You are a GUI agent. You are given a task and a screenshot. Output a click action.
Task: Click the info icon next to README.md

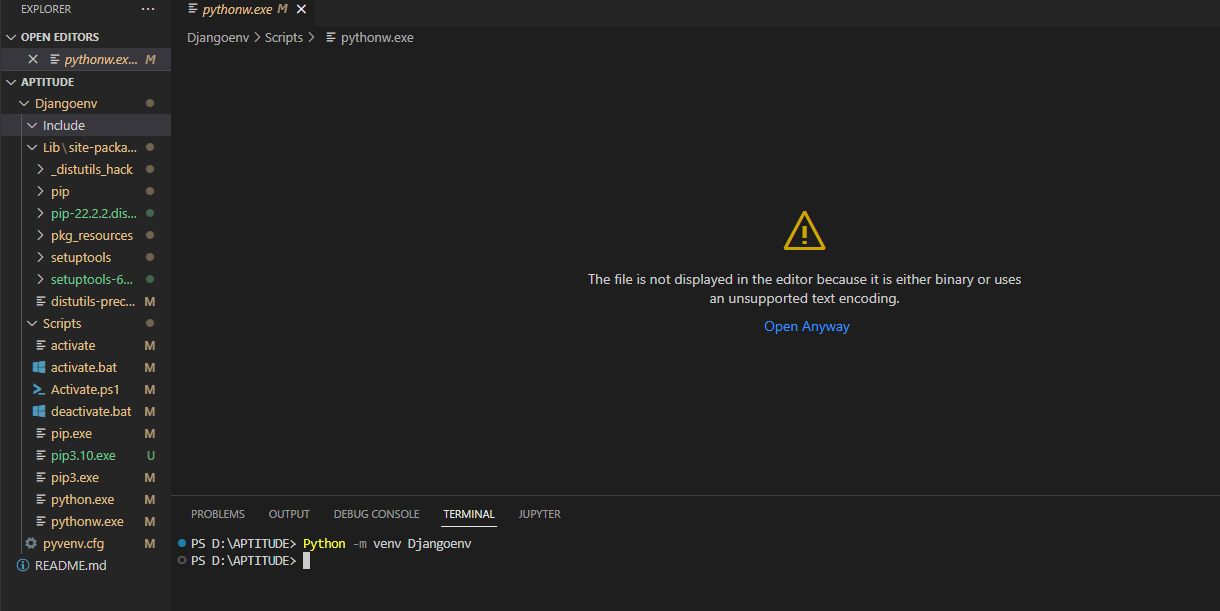(23, 565)
